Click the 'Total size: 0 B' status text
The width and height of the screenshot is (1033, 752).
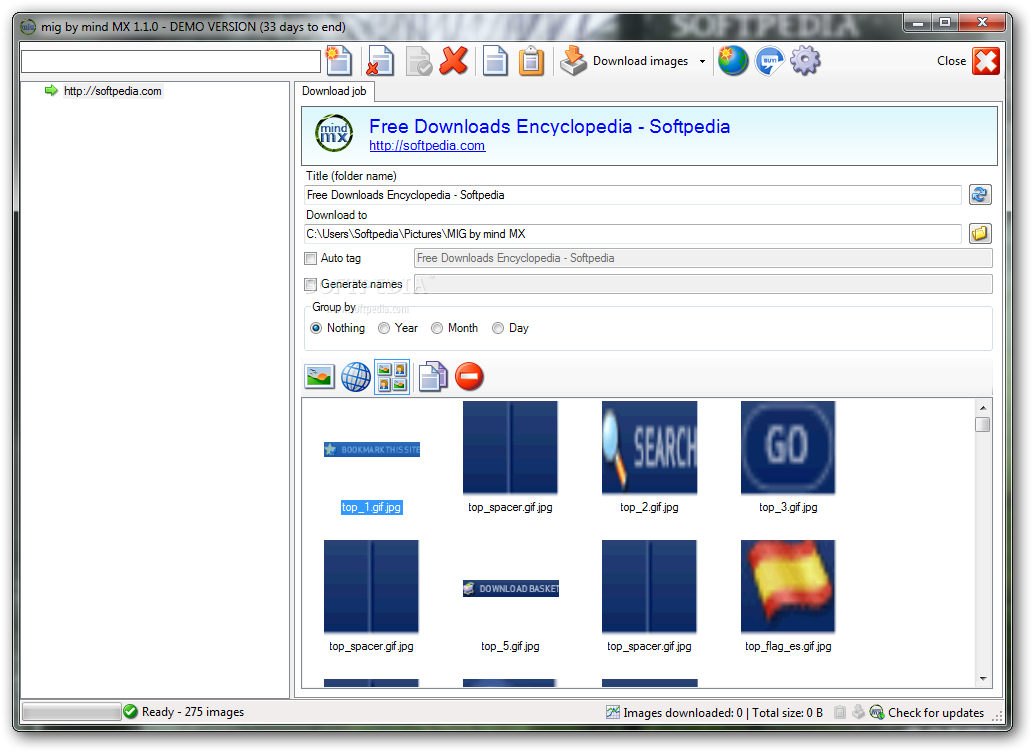click(787, 712)
